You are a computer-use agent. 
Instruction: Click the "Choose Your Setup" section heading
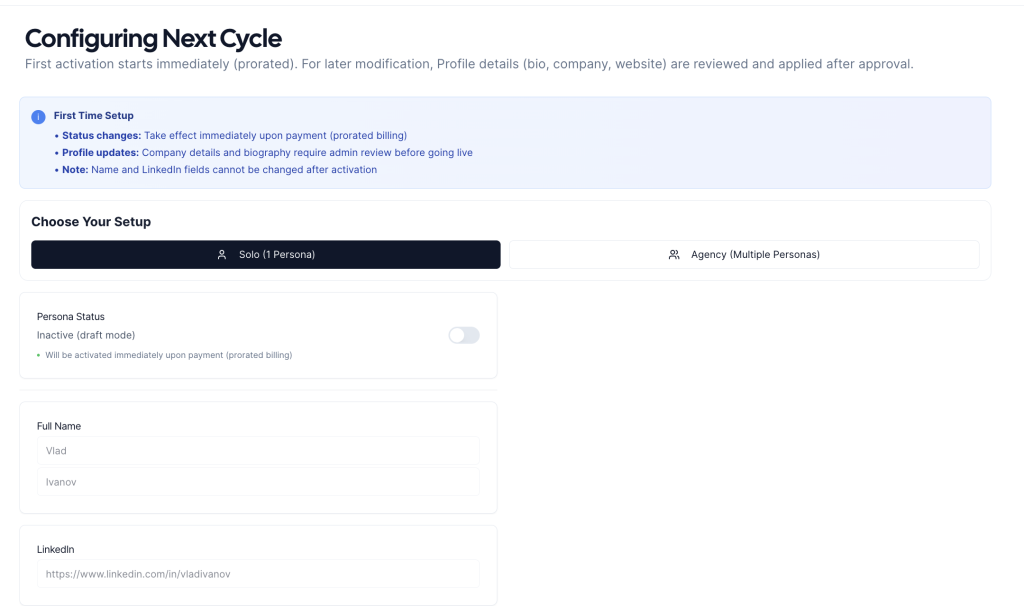(x=91, y=222)
